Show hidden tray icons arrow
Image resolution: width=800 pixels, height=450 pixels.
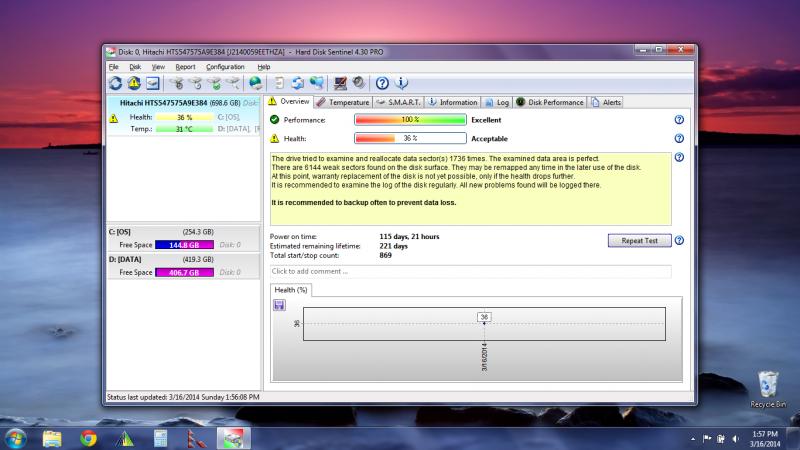(693, 439)
